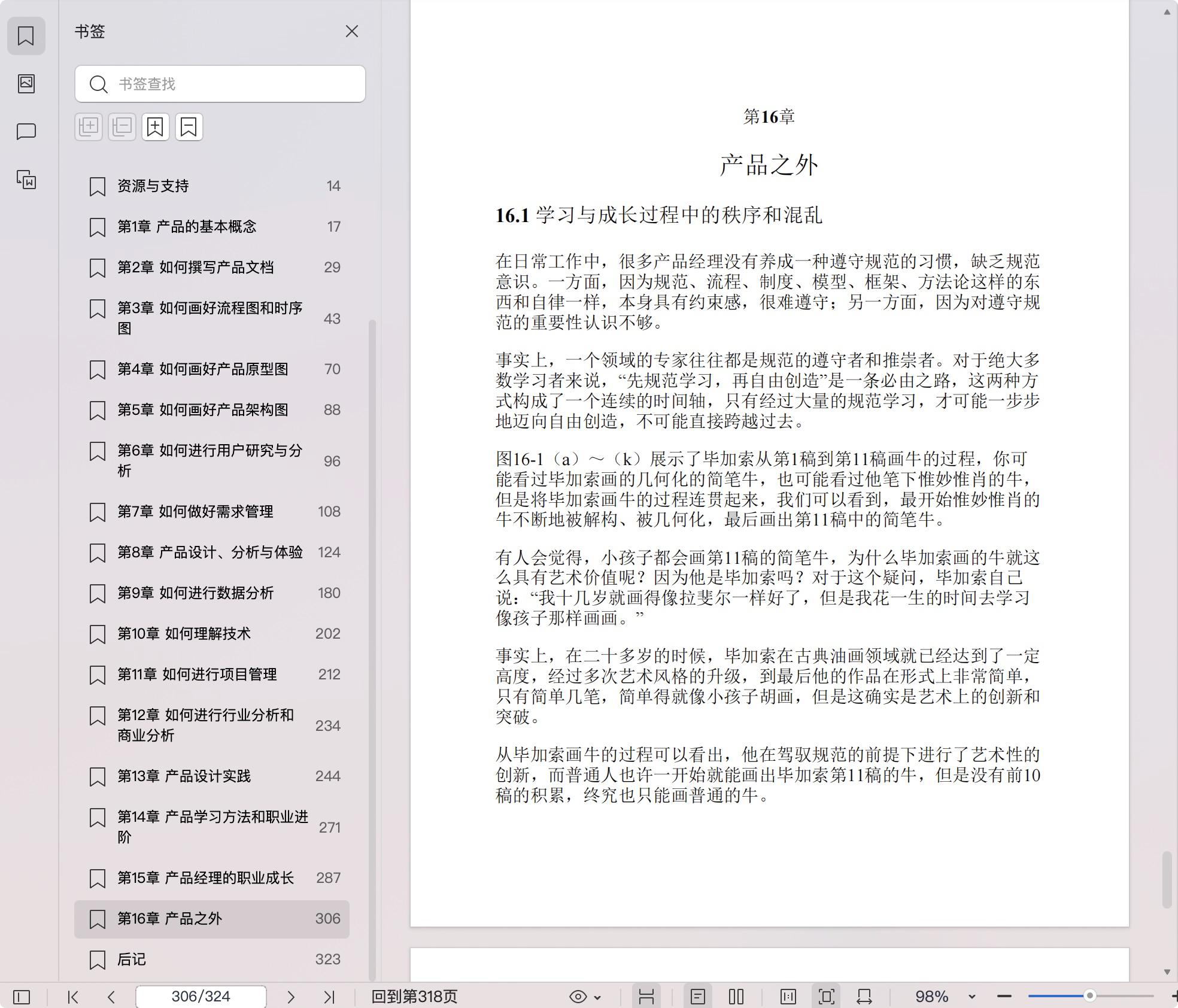This screenshot has width=1178, height=1008.
Task: Select bookmark 第3章 如何画好流程图和时序图
Action: click(212, 318)
